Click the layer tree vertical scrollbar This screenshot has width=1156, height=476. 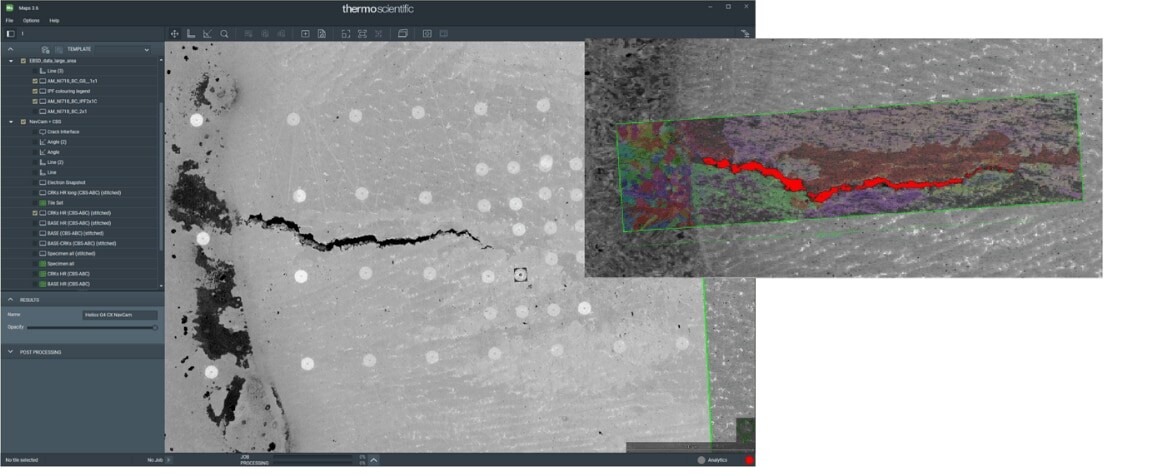[161, 177]
